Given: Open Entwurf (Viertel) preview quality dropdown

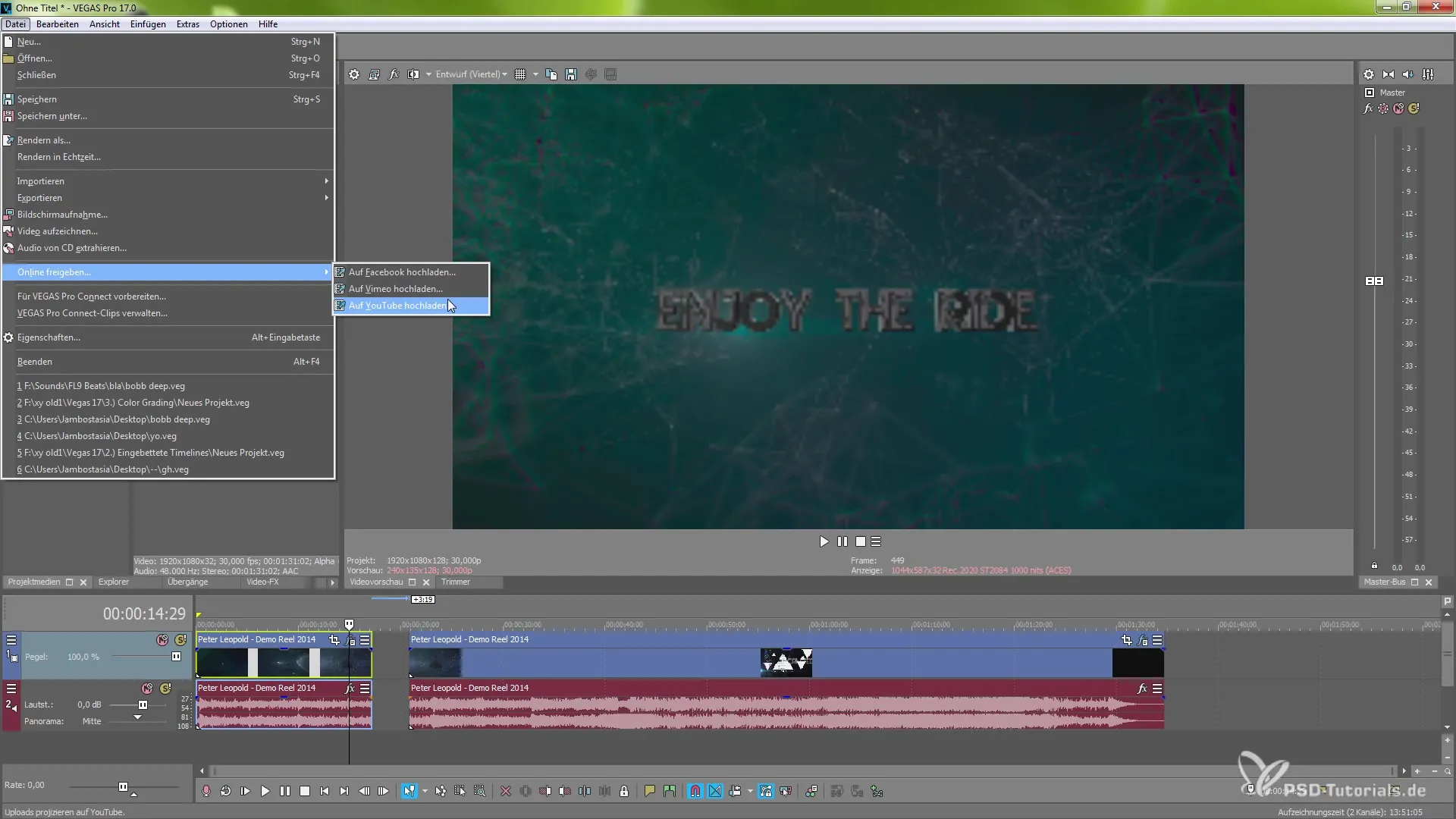Looking at the screenshot, I should tap(471, 74).
